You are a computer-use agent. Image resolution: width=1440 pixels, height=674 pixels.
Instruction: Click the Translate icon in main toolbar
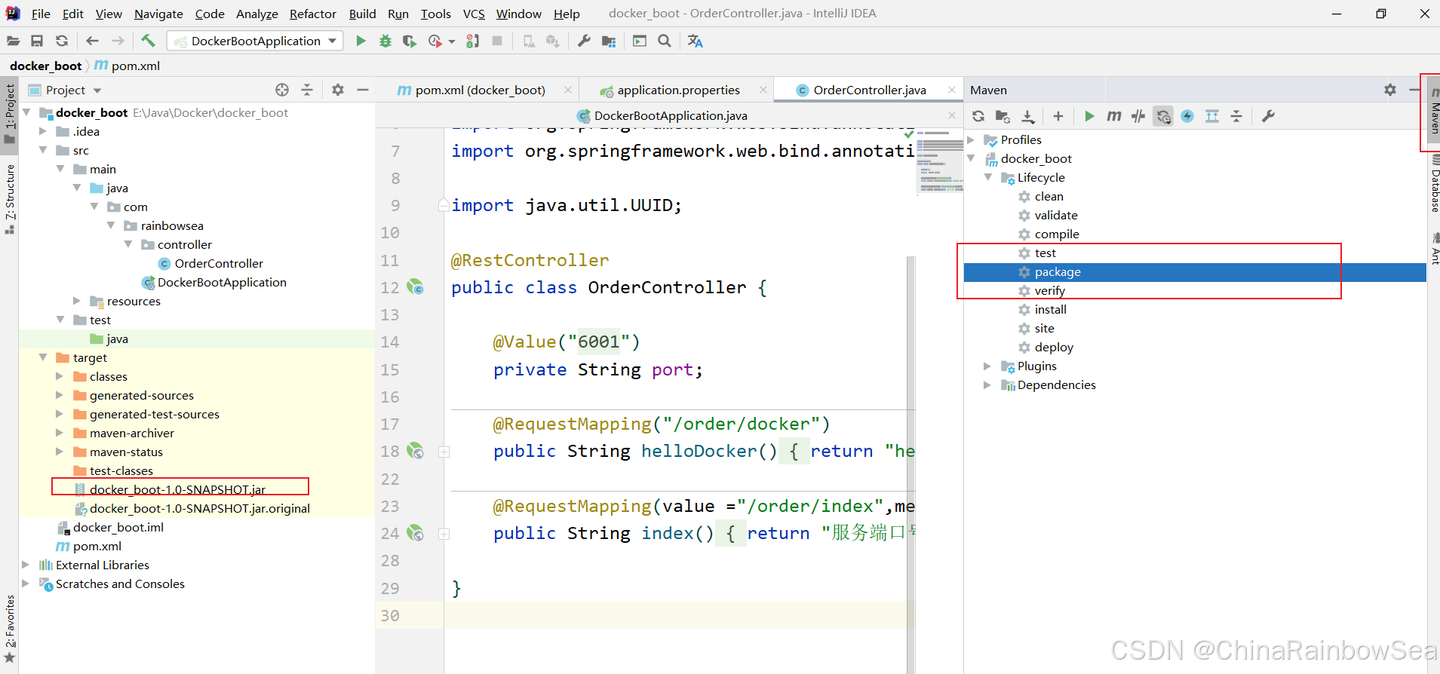click(x=695, y=41)
